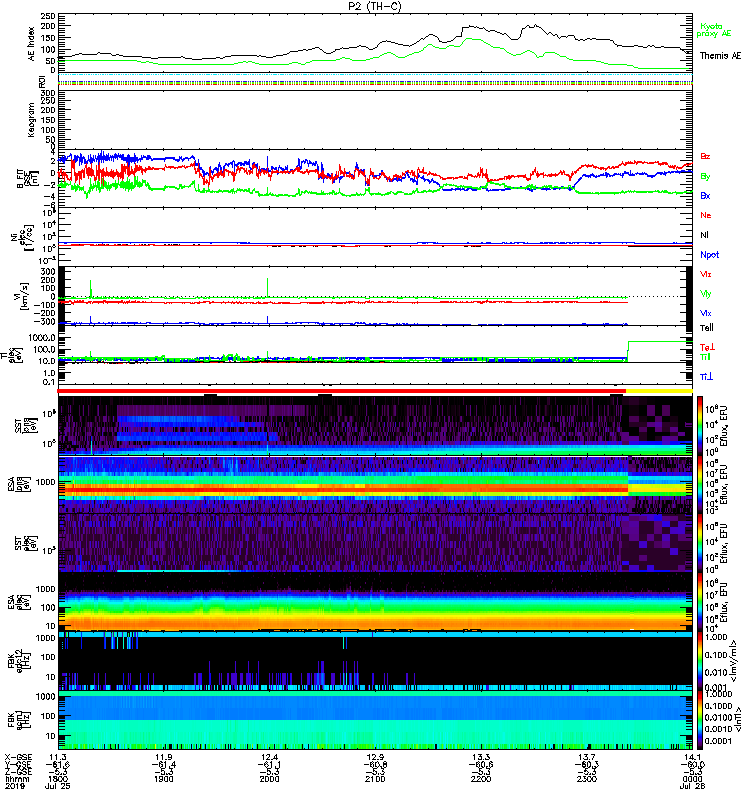This screenshot has height=800, width=750.
Task: Click the blue Vix legend label
Action: tap(705, 313)
